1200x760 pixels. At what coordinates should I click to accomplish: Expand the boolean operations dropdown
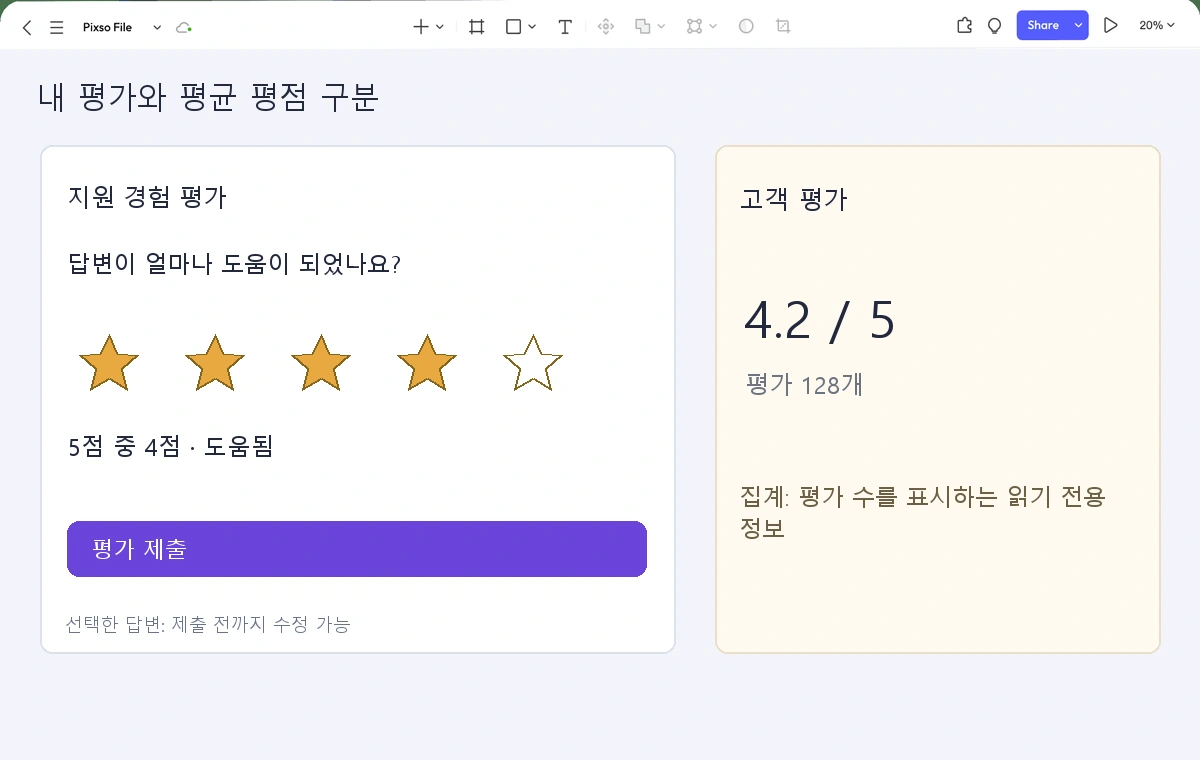pyautogui.click(x=662, y=27)
